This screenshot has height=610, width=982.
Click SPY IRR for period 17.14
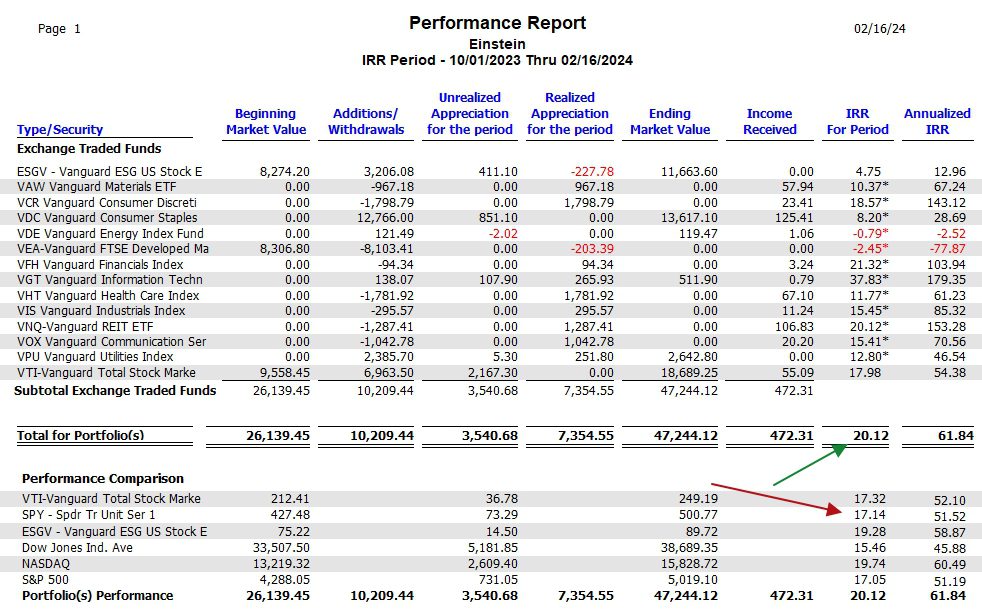869,515
